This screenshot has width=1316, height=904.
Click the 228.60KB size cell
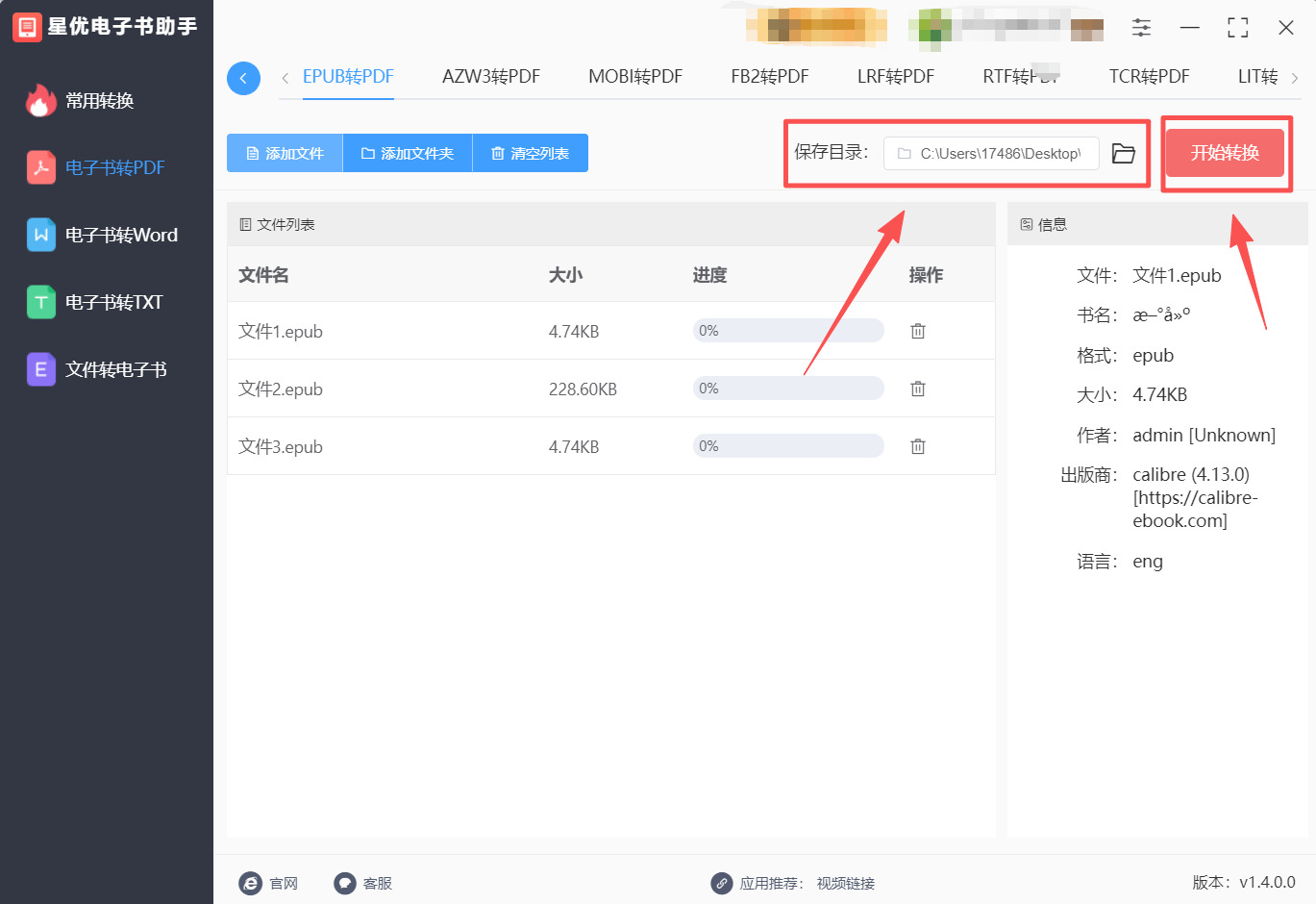point(583,389)
